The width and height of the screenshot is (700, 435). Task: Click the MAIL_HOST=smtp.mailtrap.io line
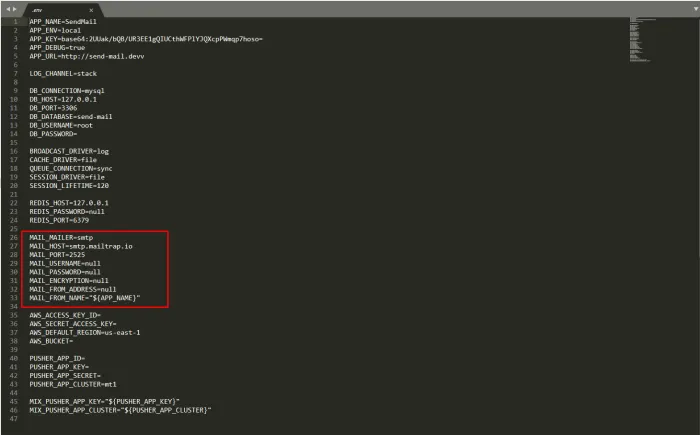click(81, 246)
